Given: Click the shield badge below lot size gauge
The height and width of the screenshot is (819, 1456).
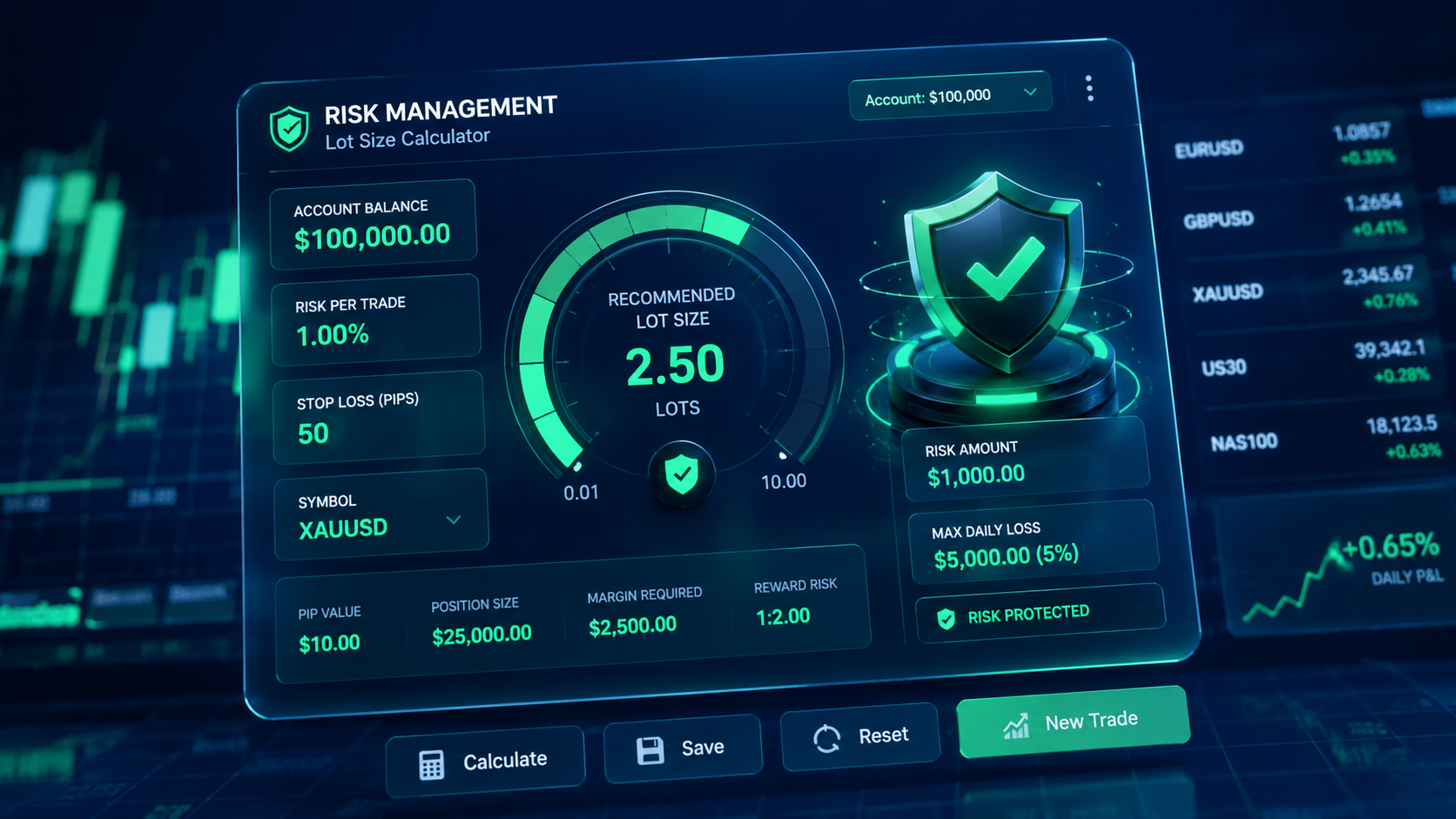Looking at the screenshot, I should click(682, 474).
